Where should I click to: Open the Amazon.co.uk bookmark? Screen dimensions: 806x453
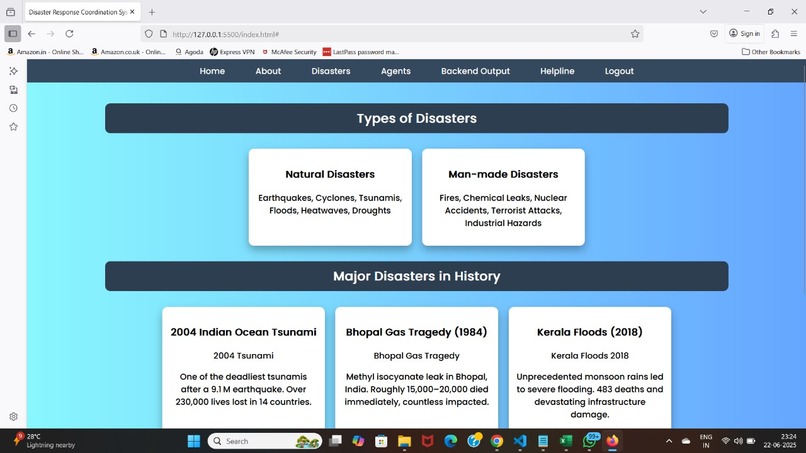click(128, 52)
